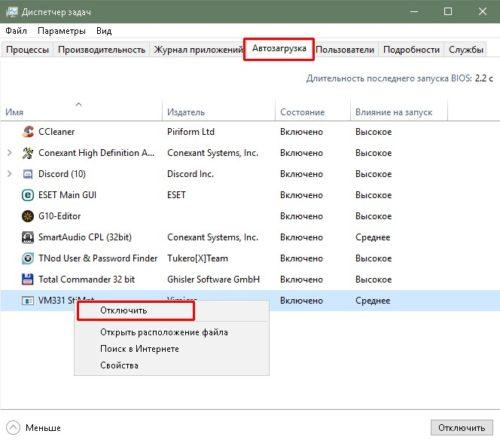Viewport: 500px width, 446px height.
Task: Switch to the Пользователи tab
Action: coord(345,50)
